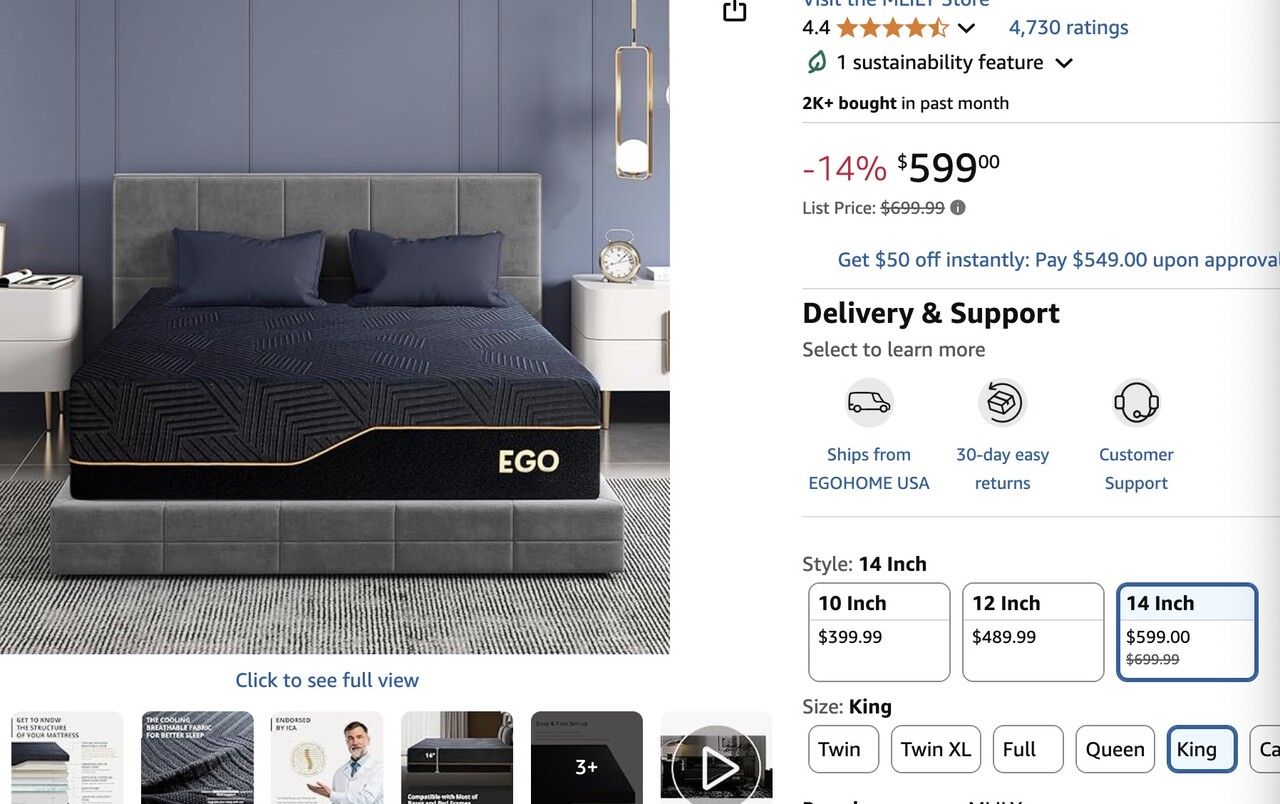
Task: Click the List Price info icon
Action: pos(958,208)
